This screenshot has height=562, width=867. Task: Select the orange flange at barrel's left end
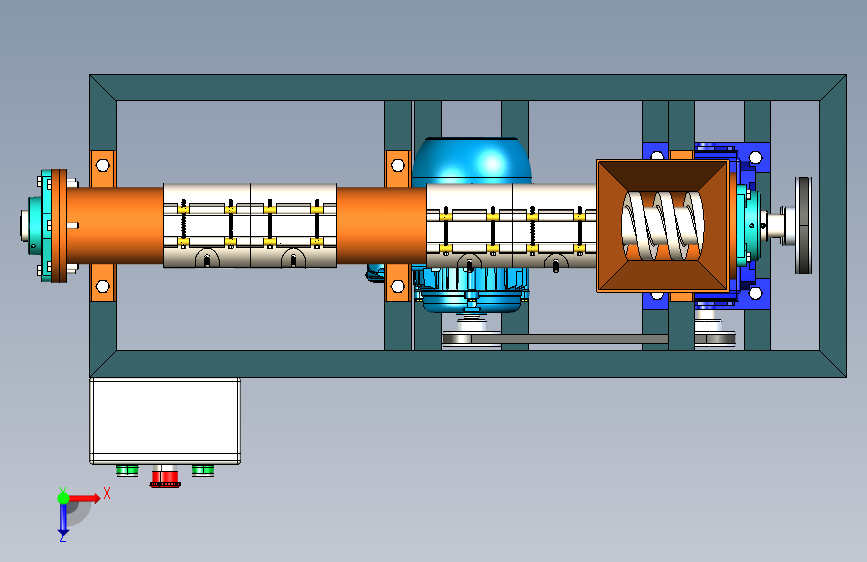(x=59, y=226)
